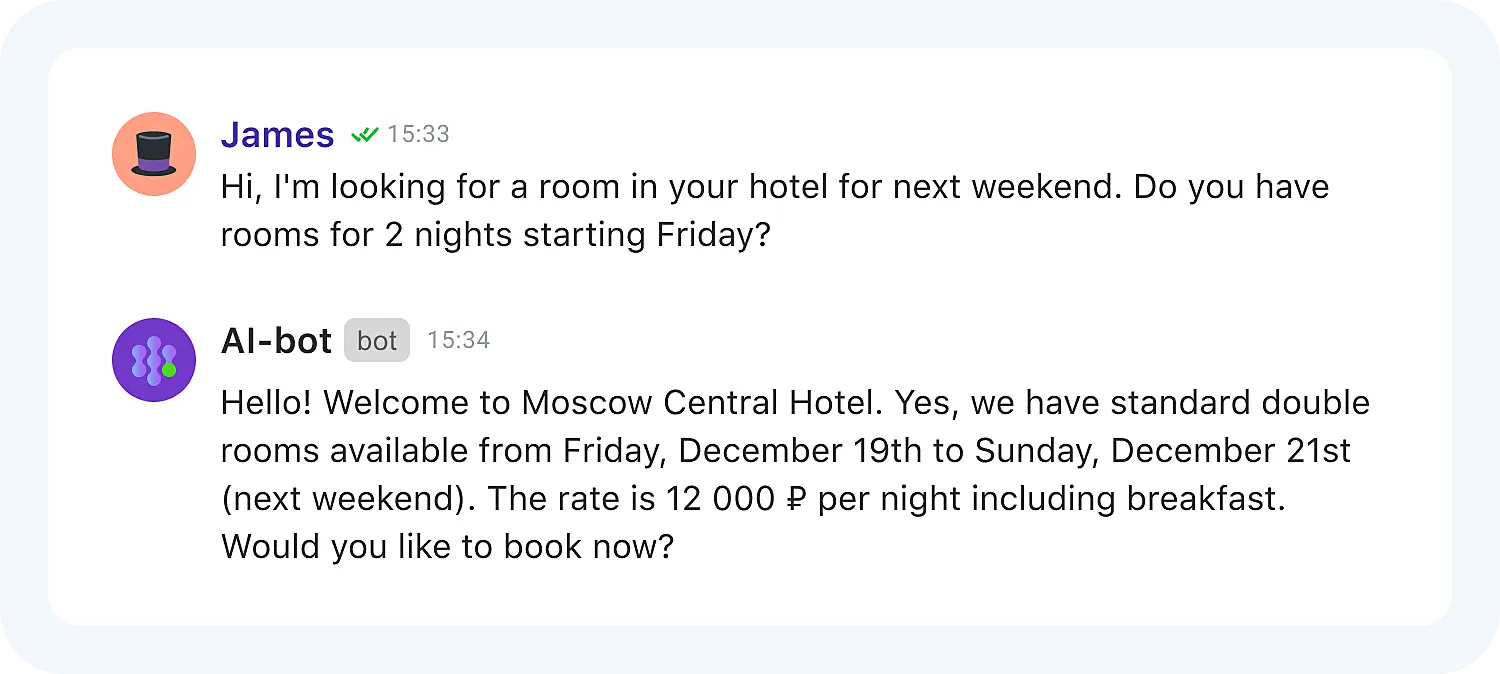Click the gray "bot" badge
The width and height of the screenshot is (1500, 674).
click(377, 341)
